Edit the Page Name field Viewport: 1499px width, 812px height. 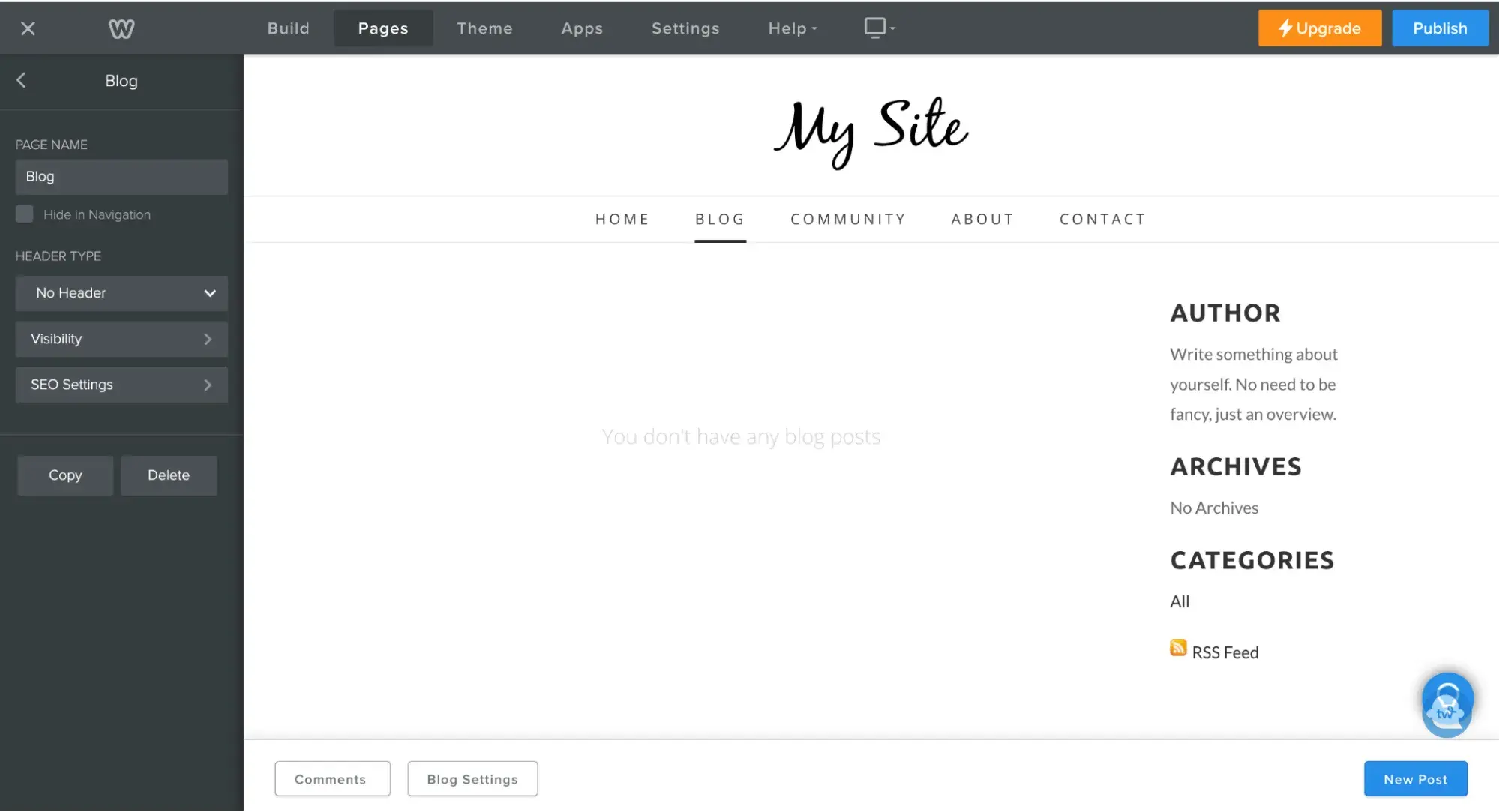(x=121, y=177)
